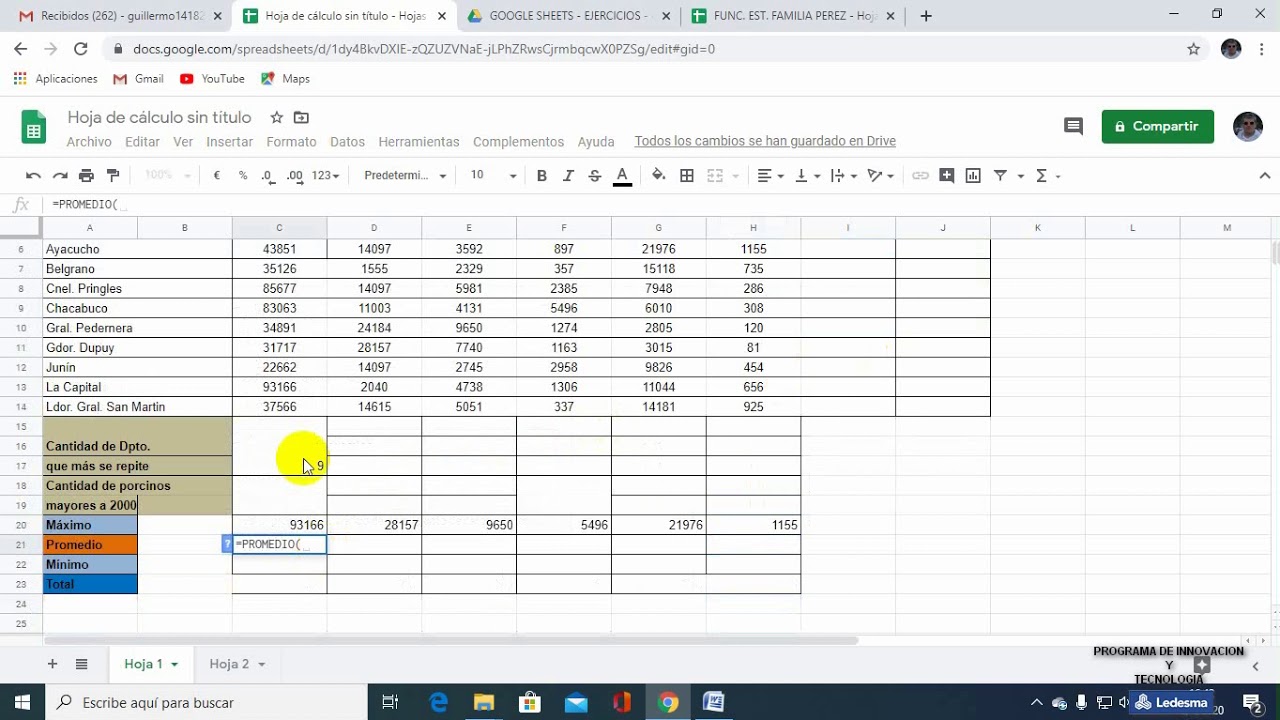Bookmark this page with star

click(x=1193, y=49)
